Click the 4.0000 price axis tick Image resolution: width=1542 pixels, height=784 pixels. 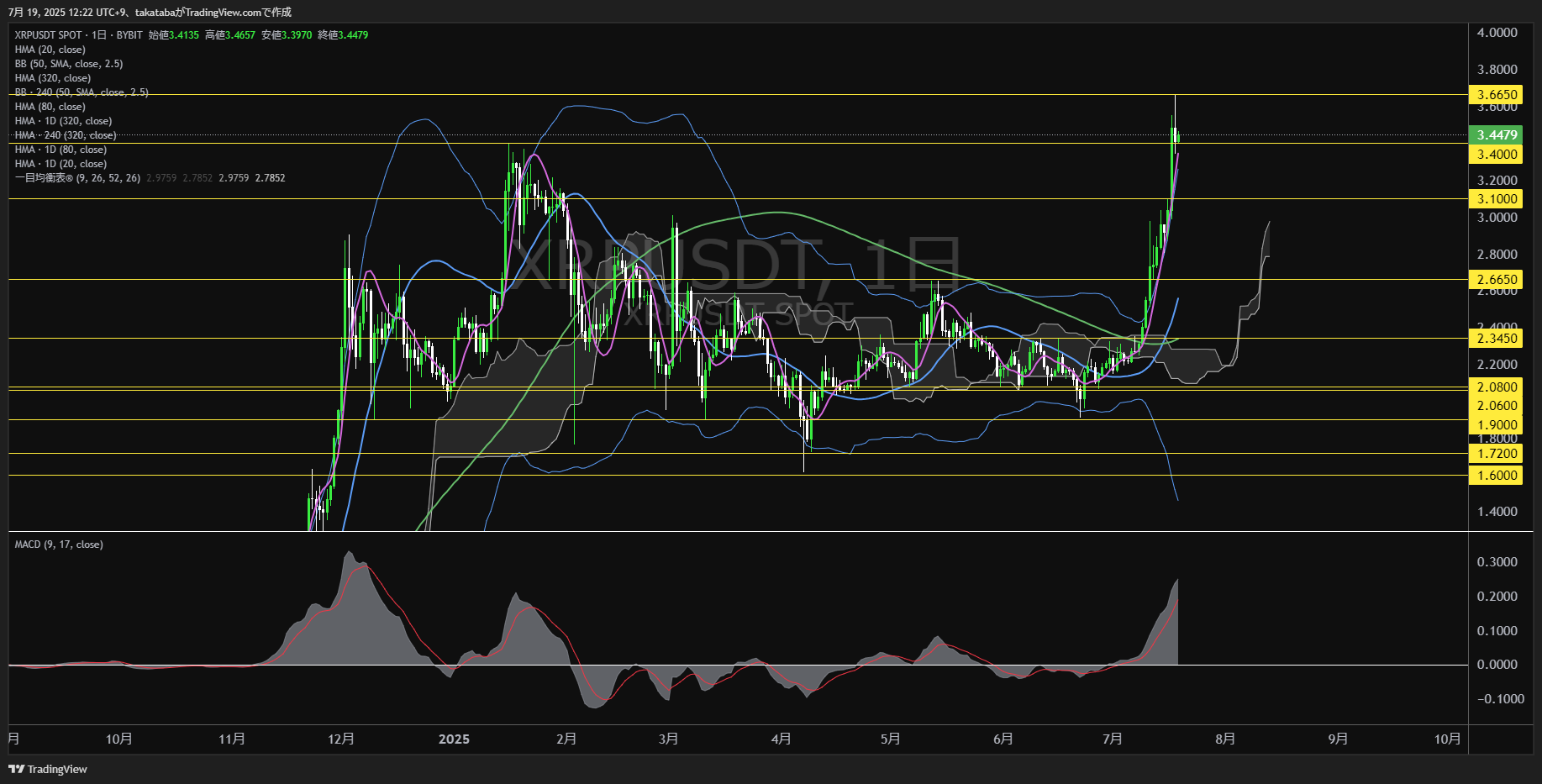(1497, 33)
